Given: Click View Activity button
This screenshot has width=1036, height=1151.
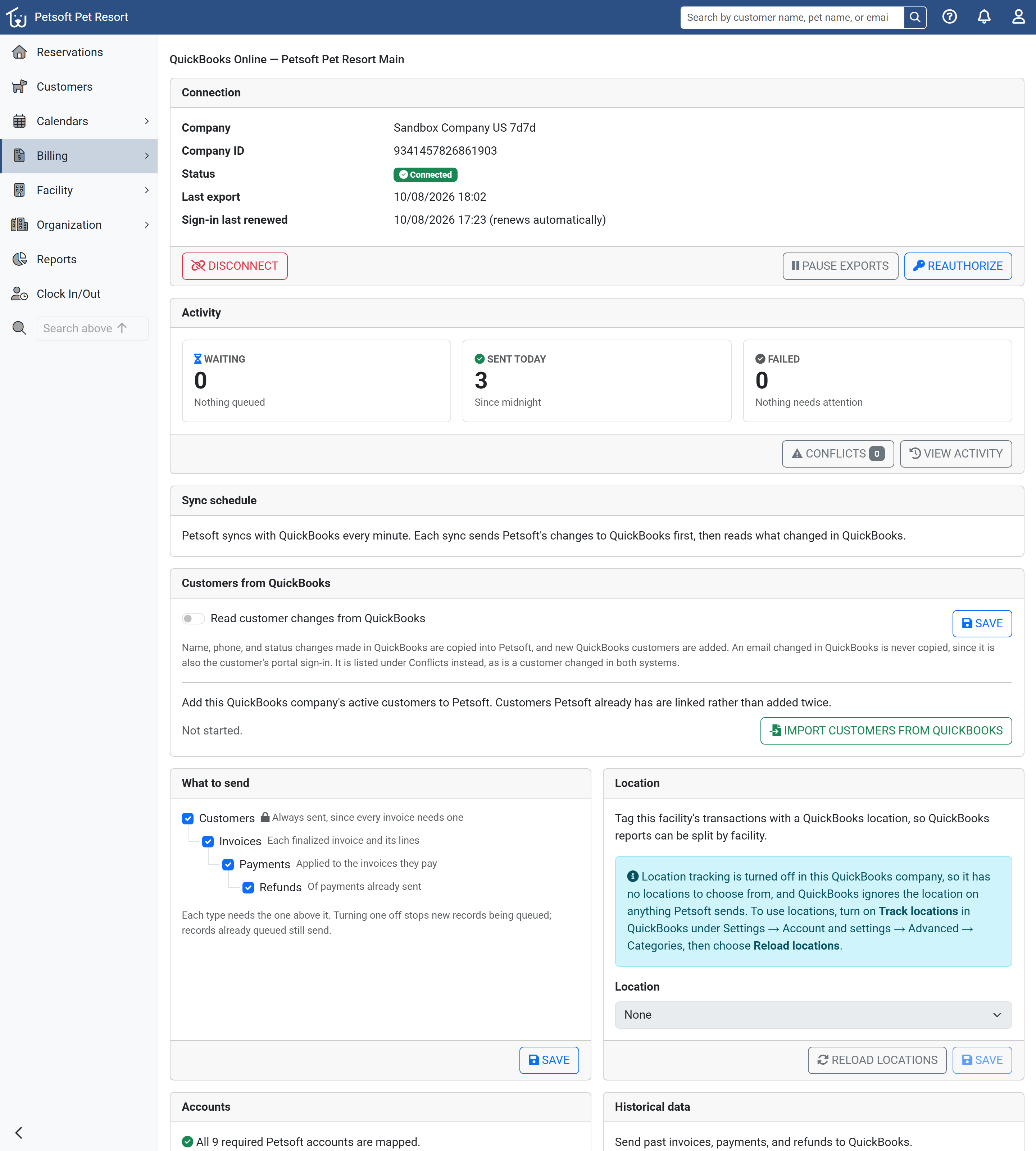Looking at the screenshot, I should 956,454.
